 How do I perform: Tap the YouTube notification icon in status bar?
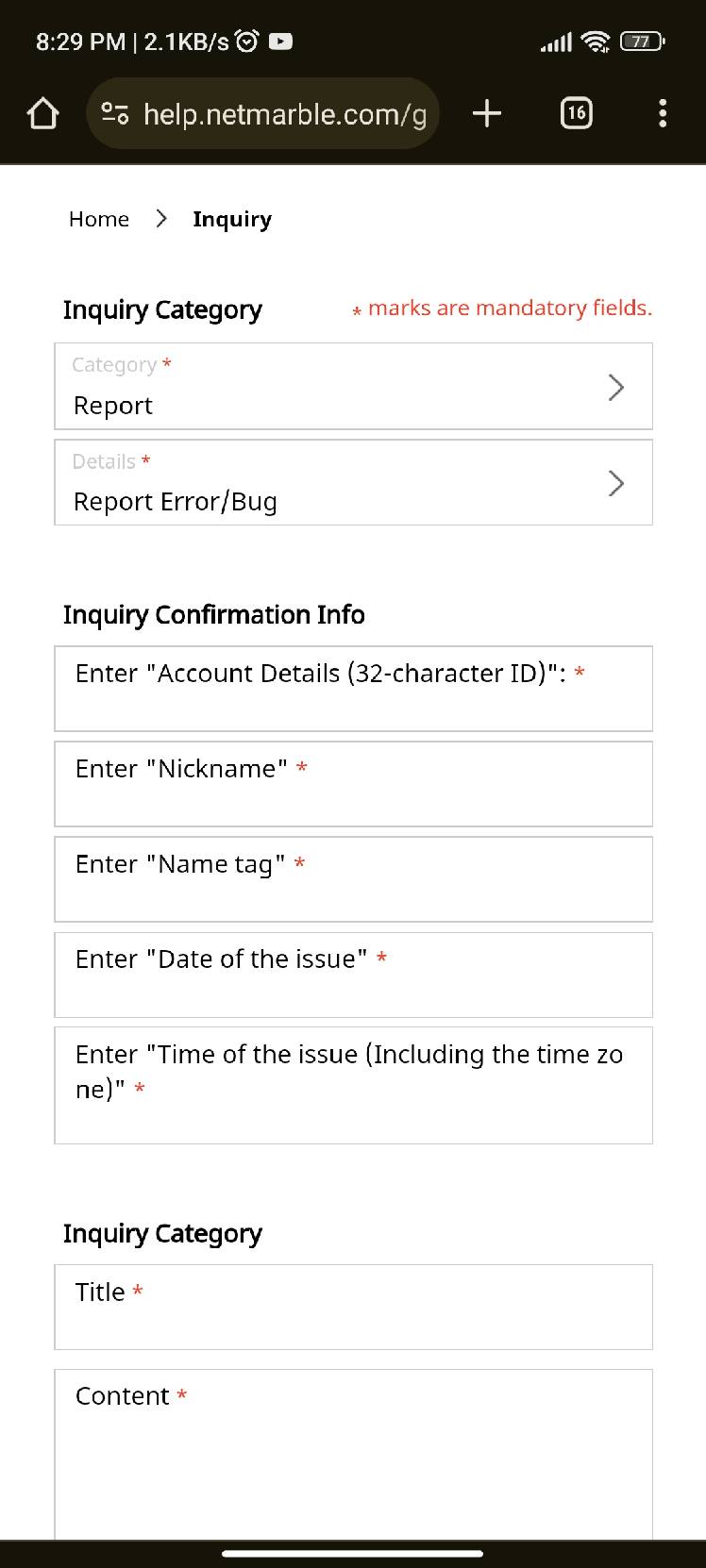[x=280, y=42]
